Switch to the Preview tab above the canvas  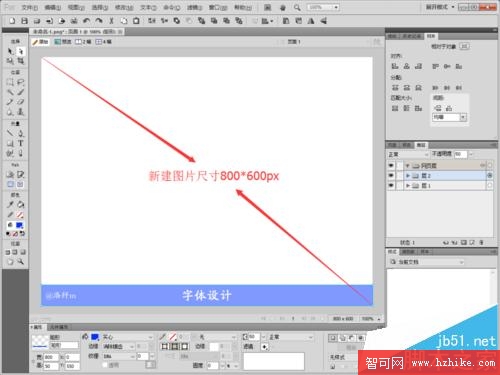pyautogui.click(x=63, y=42)
